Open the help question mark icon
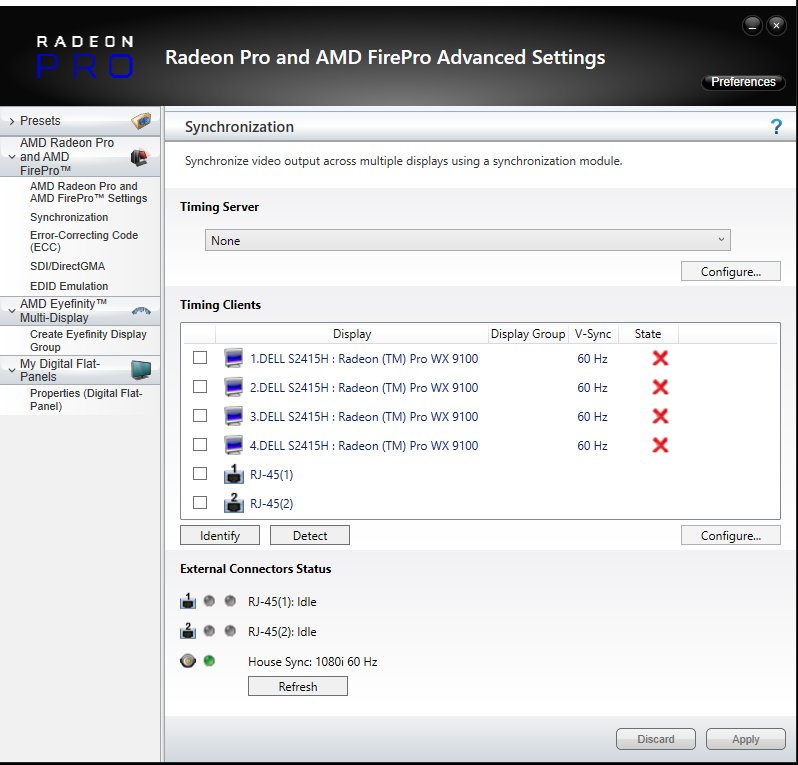The height and width of the screenshot is (765, 798). (776, 126)
